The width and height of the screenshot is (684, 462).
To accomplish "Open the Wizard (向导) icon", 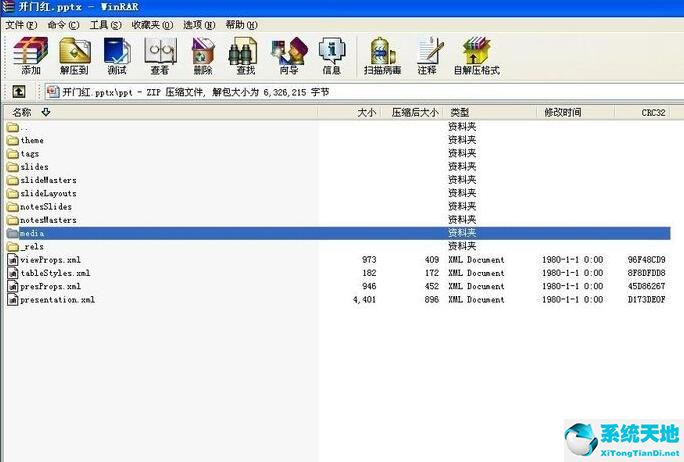I will click(289, 56).
